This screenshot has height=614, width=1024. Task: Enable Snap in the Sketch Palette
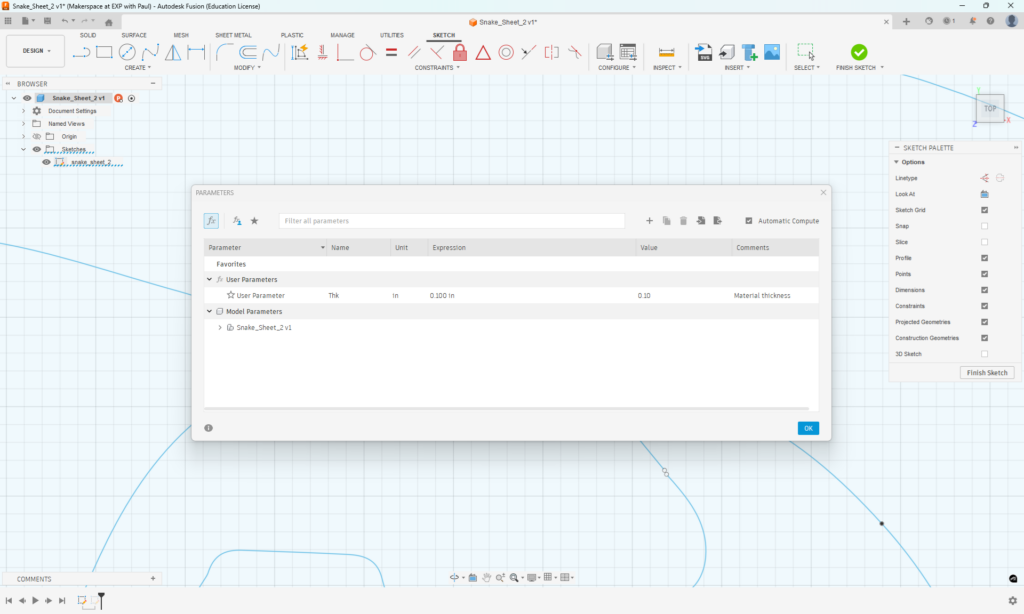point(984,225)
